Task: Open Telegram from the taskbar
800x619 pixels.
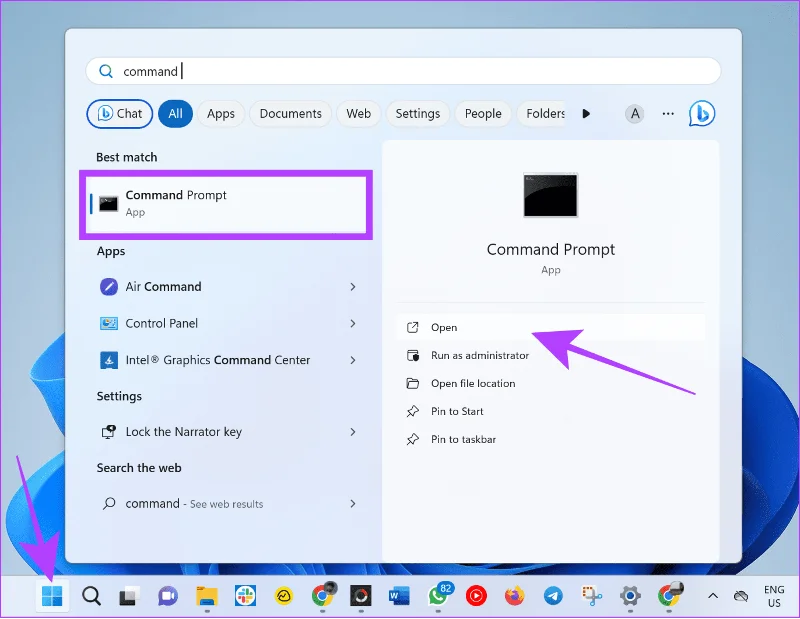Action: point(553,596)
